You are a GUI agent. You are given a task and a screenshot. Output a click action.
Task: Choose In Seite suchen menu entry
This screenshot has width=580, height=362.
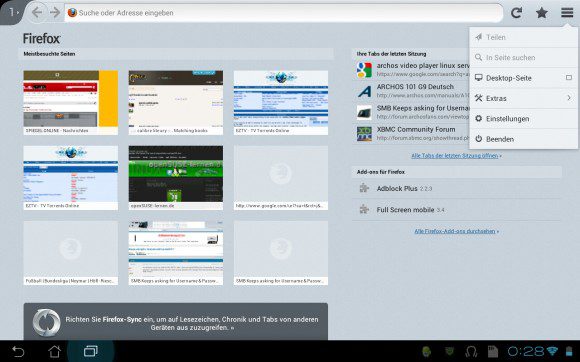523,58
